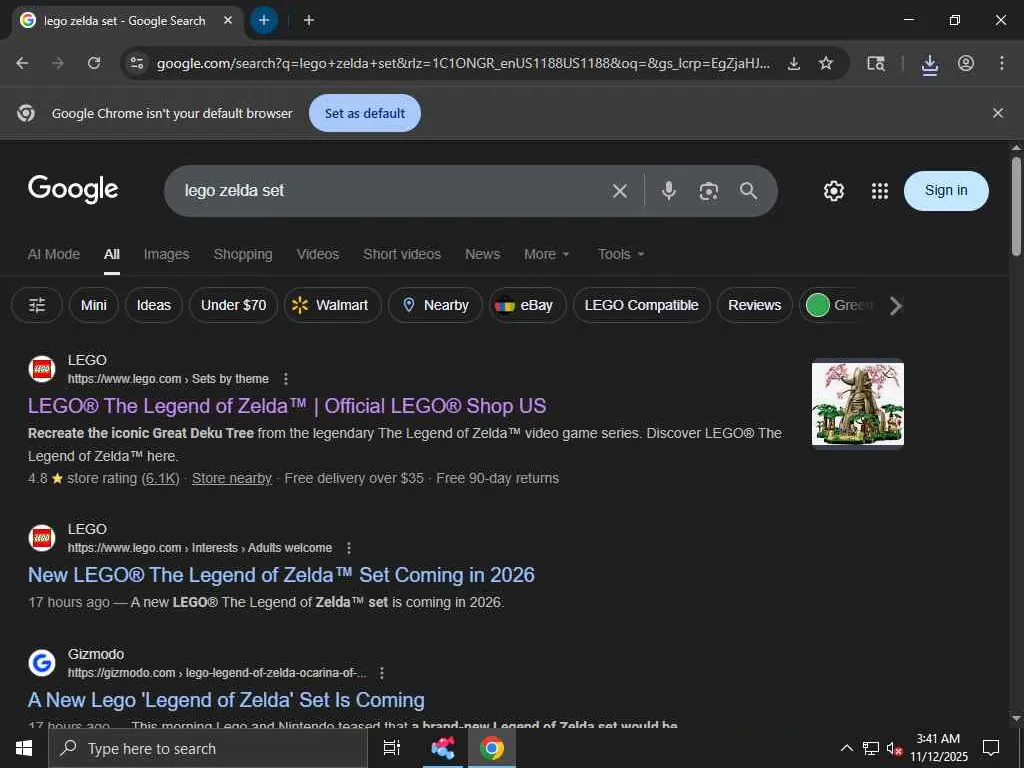Open the Chrome profile icon

966,63
